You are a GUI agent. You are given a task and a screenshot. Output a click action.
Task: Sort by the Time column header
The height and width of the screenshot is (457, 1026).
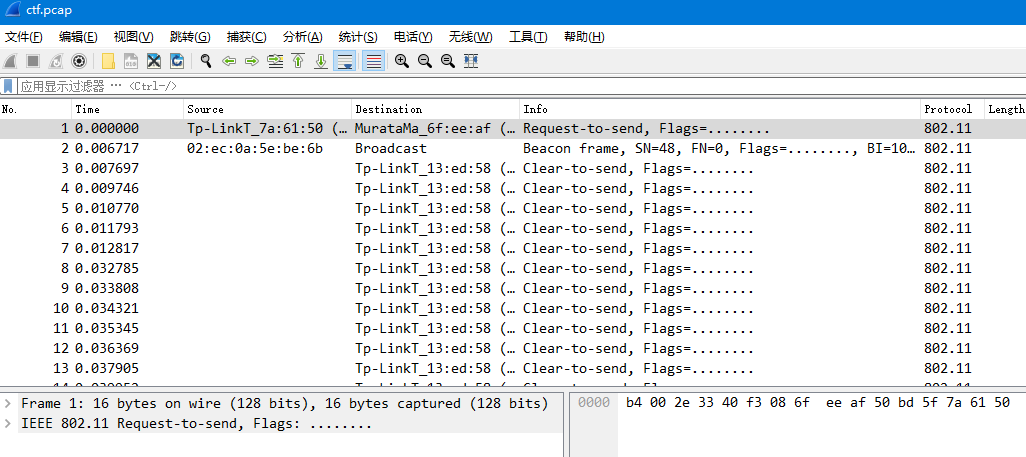128,109
